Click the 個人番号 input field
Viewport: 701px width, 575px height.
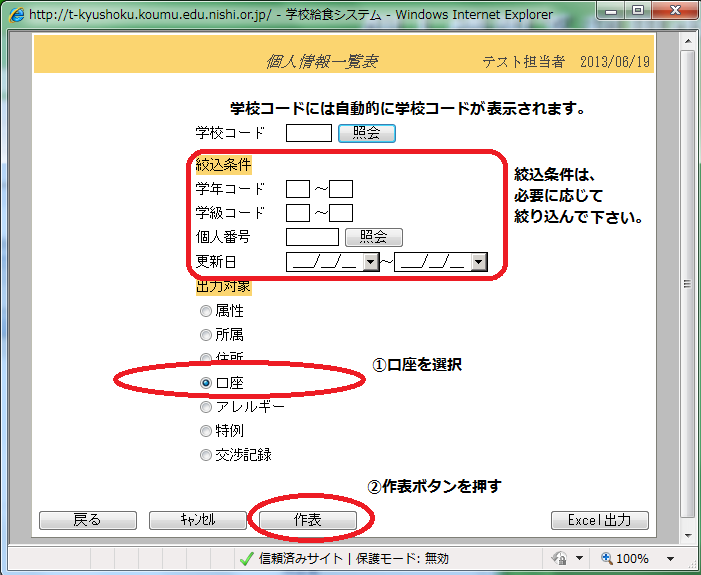(x=312, y=237)
